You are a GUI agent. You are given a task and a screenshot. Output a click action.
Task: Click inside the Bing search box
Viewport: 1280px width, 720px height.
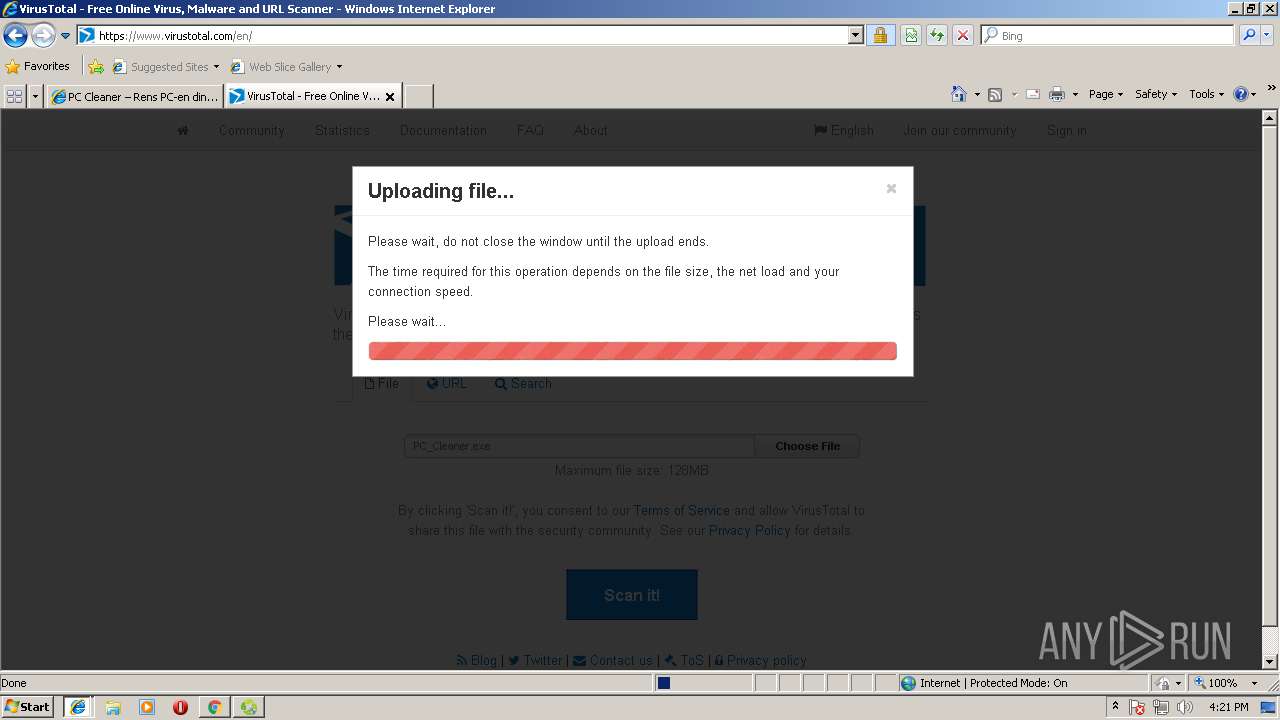(x=1108, y=35)
